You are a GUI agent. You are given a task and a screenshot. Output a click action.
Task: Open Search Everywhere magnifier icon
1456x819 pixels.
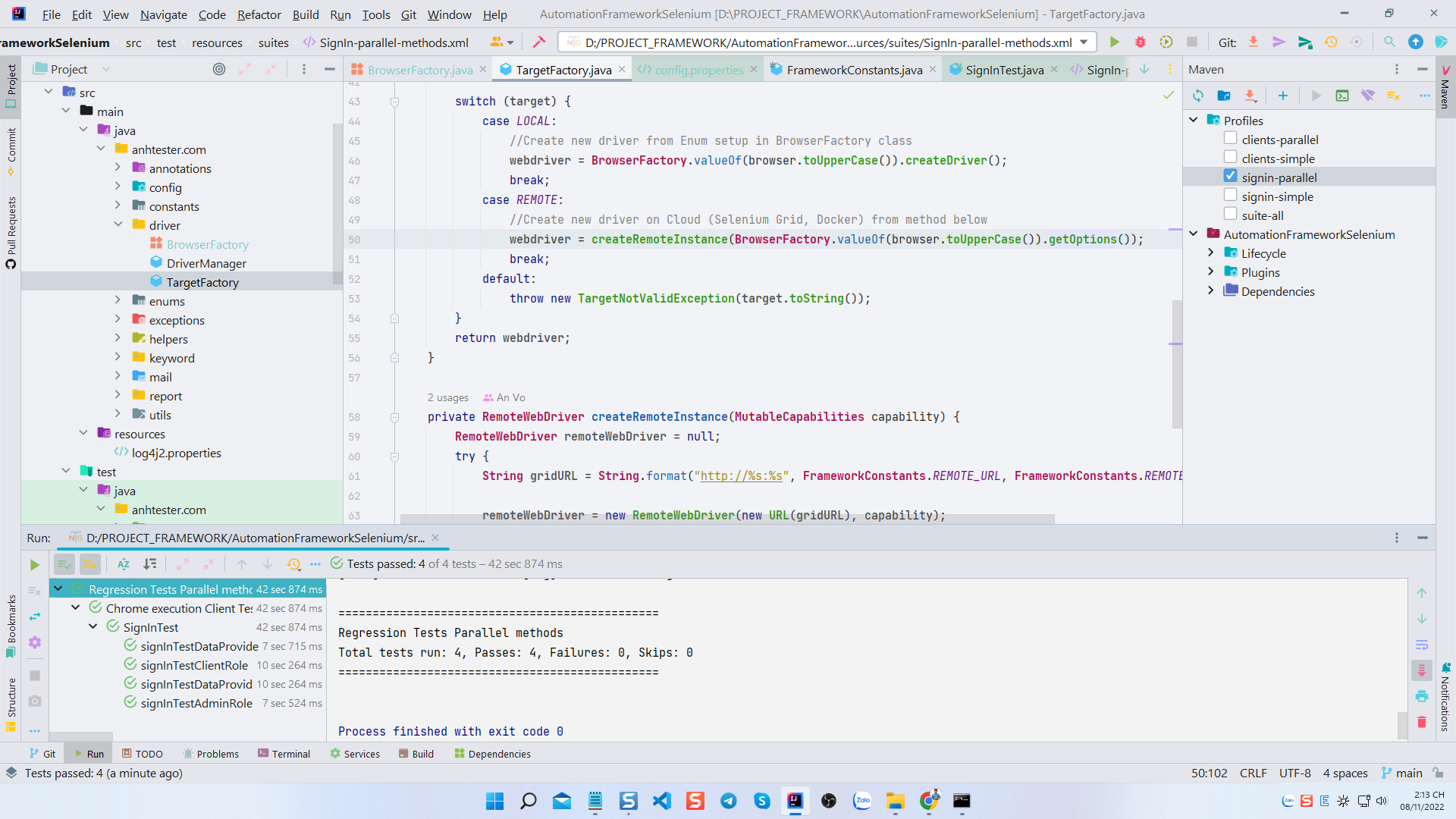click(x=1389, y=42)
